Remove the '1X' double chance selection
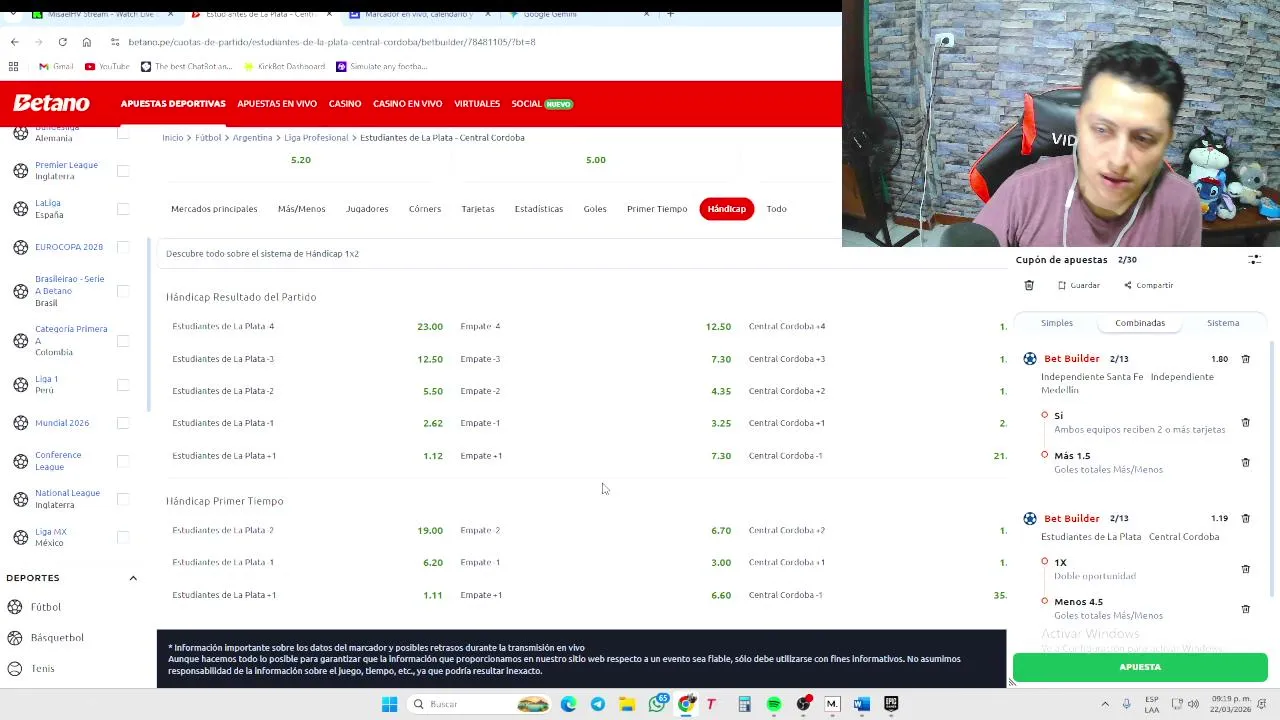The width and height of the screenshot is (1280, 720). (x=1245, y=568)
